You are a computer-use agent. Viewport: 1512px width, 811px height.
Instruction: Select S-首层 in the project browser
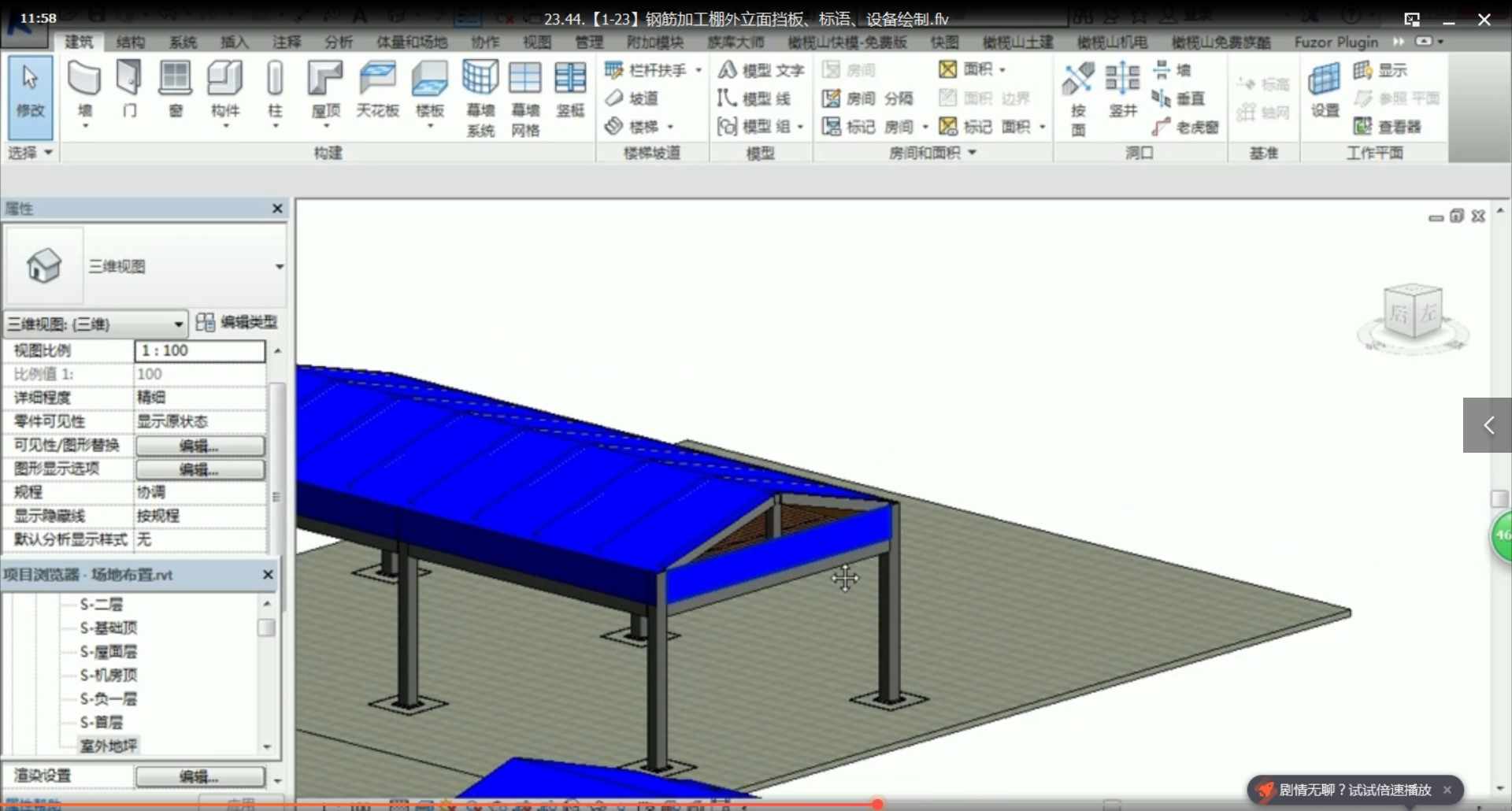102,722
